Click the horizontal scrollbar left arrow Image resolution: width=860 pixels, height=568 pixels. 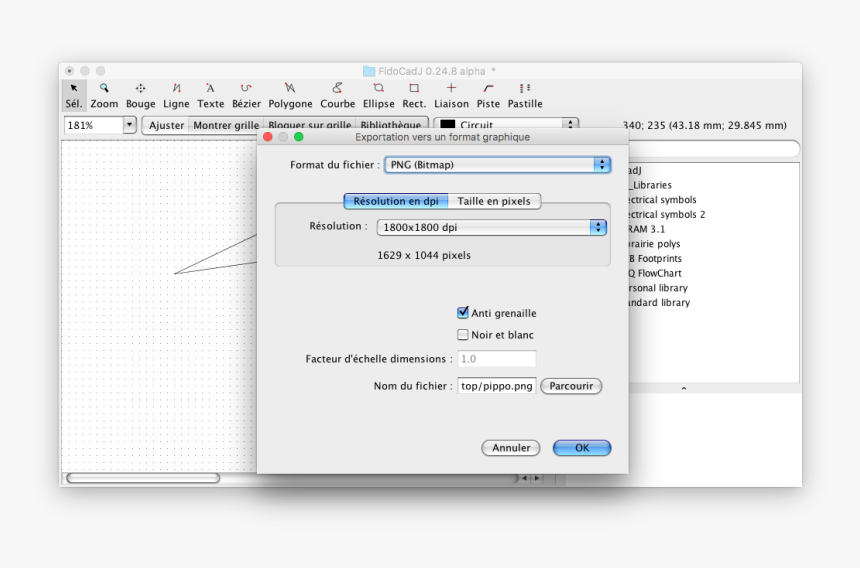click(524, 478)
